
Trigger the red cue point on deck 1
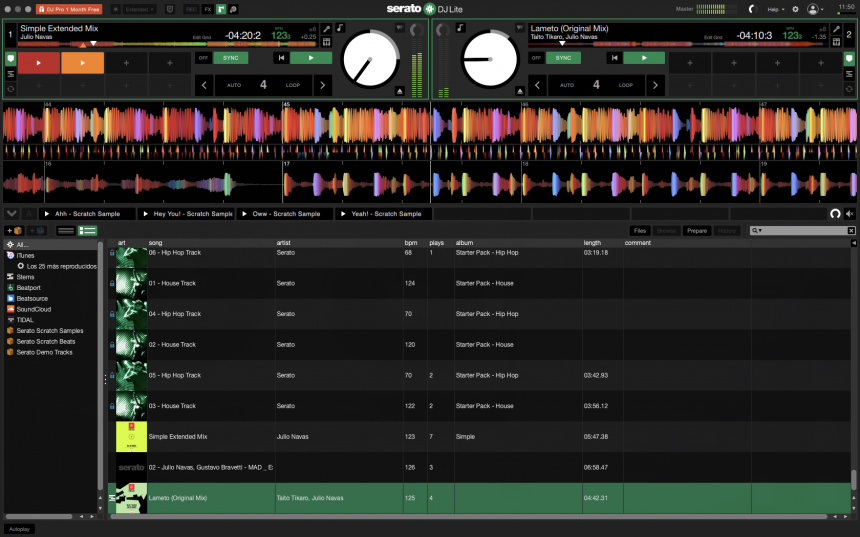pyautogui.click(x=39, y=63)
